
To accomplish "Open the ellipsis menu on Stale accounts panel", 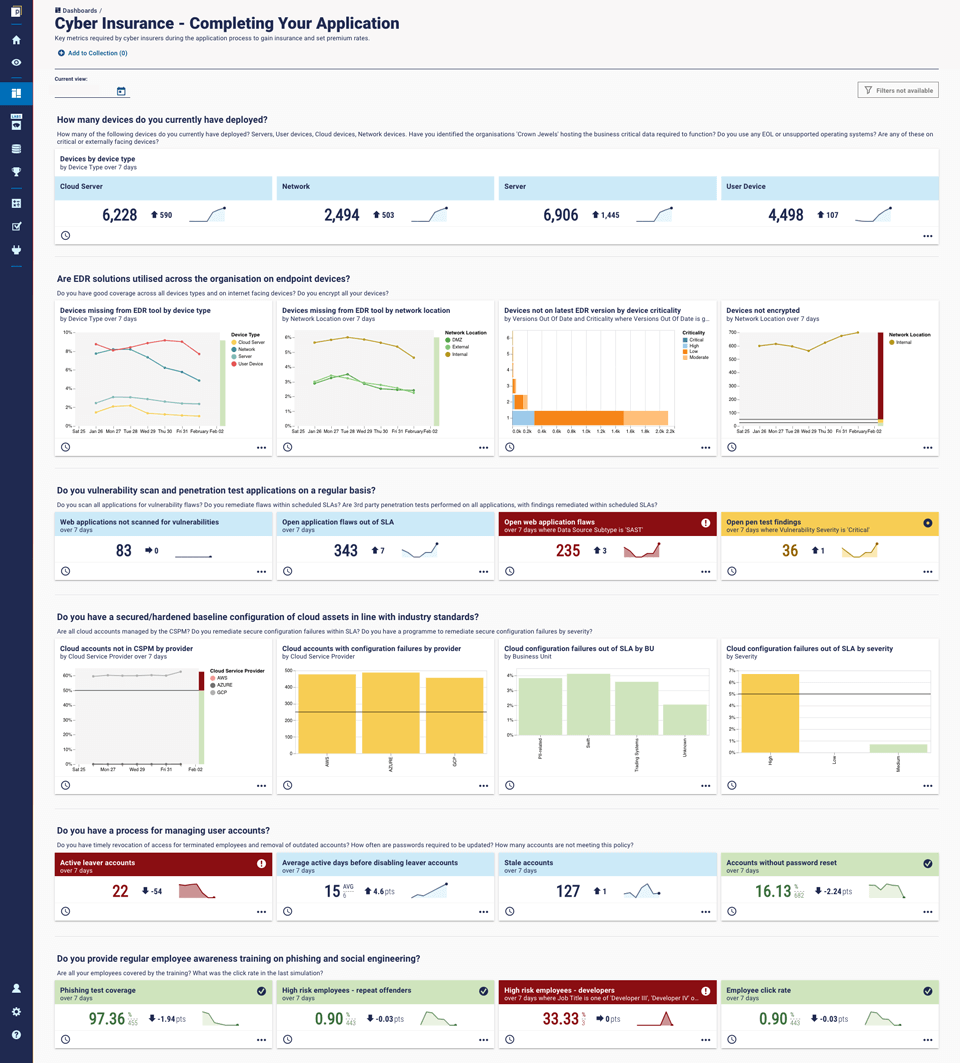I will tap(705, 911).
